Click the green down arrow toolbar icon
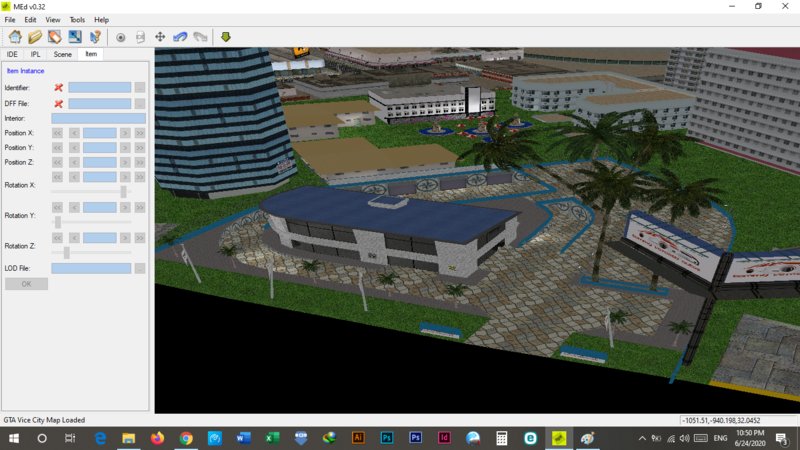Screen dimensions: 800x450 [x=226, y=37]
